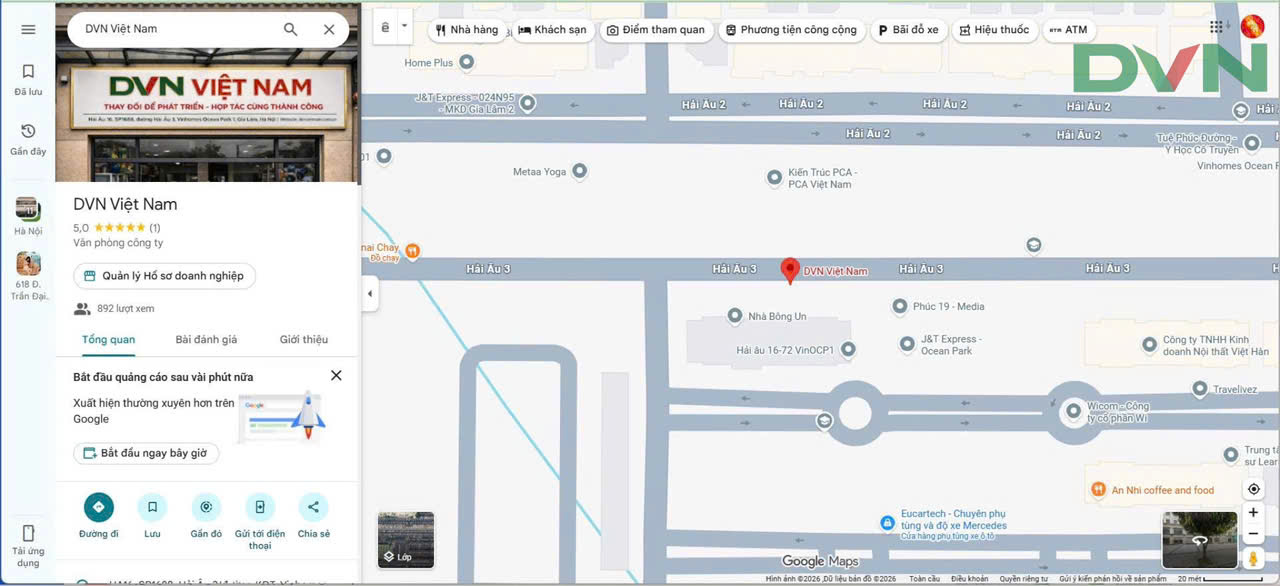Click the search magnifier icon
This screenshot has height=586, width=1280.
tap(290, 29)
